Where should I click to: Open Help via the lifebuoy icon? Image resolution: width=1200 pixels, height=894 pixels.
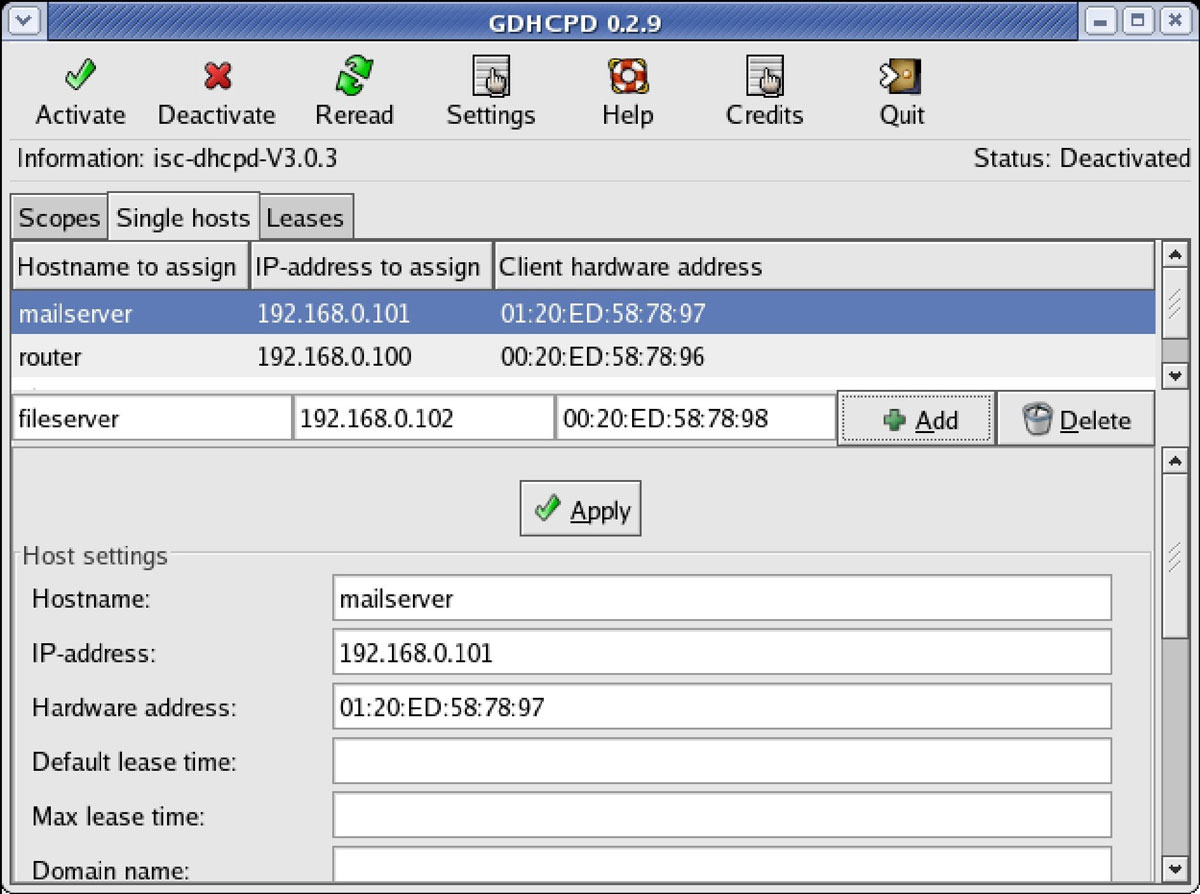(x=628, y=76)
